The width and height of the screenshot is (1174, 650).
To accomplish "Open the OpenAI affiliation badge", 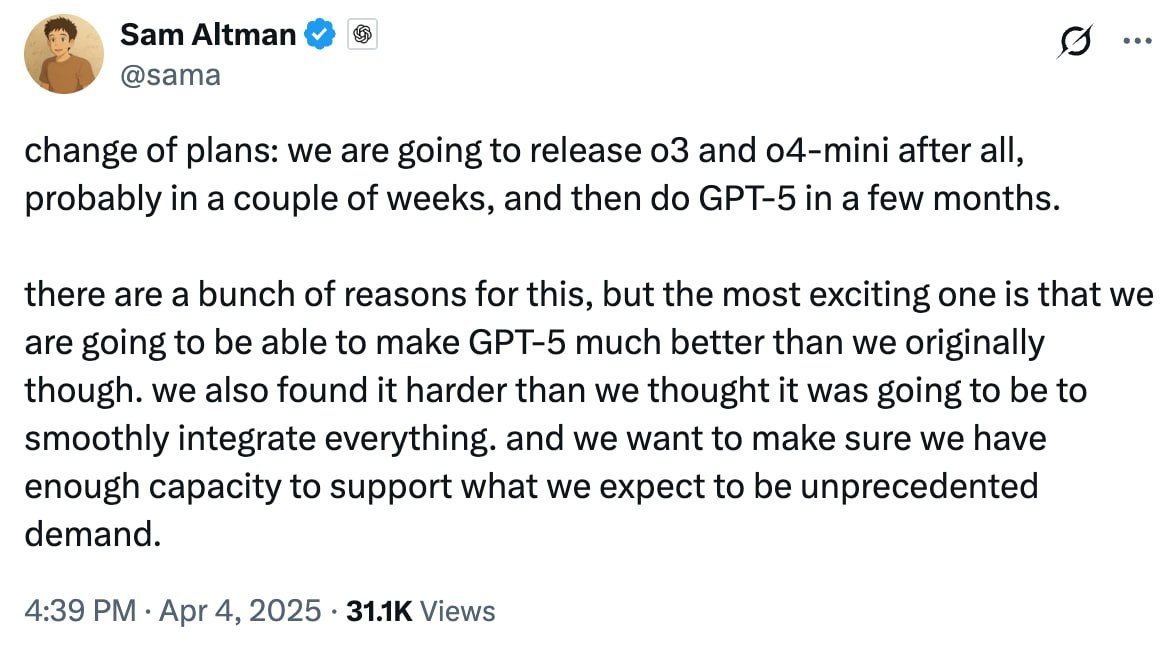I will point(362,34).
